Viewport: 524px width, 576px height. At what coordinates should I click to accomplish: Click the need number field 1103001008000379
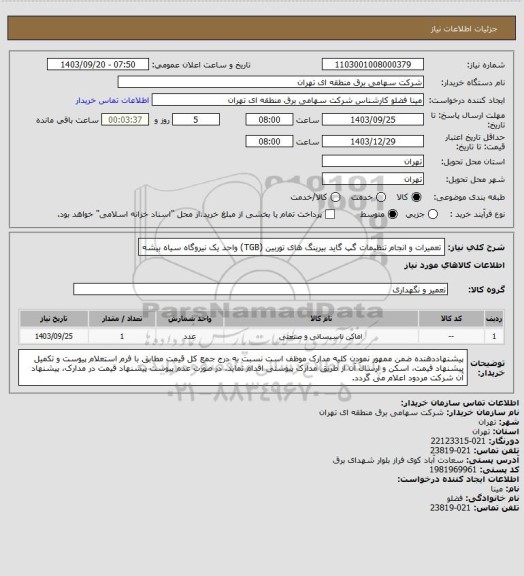click(x=373, y=64)
